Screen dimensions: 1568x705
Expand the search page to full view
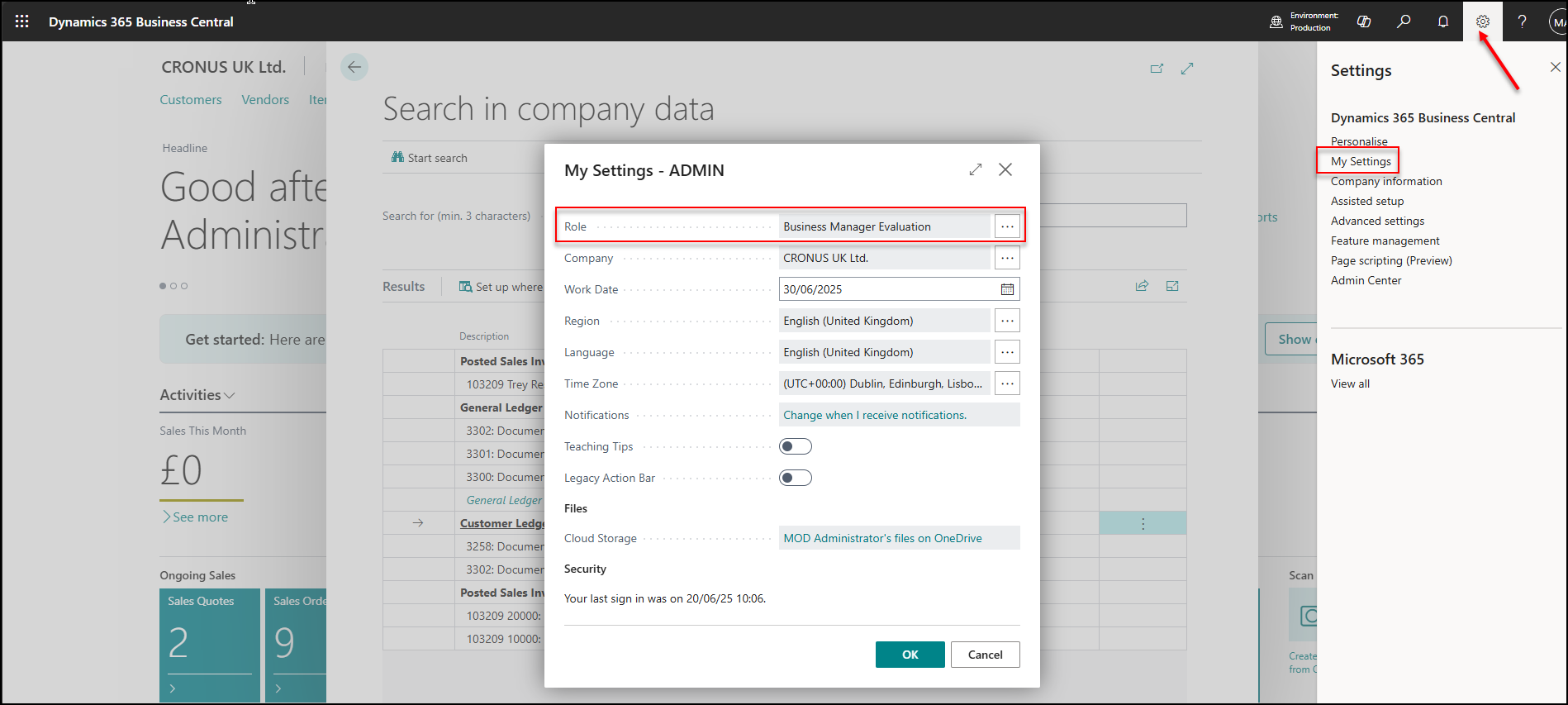[x=1187, y=69]
